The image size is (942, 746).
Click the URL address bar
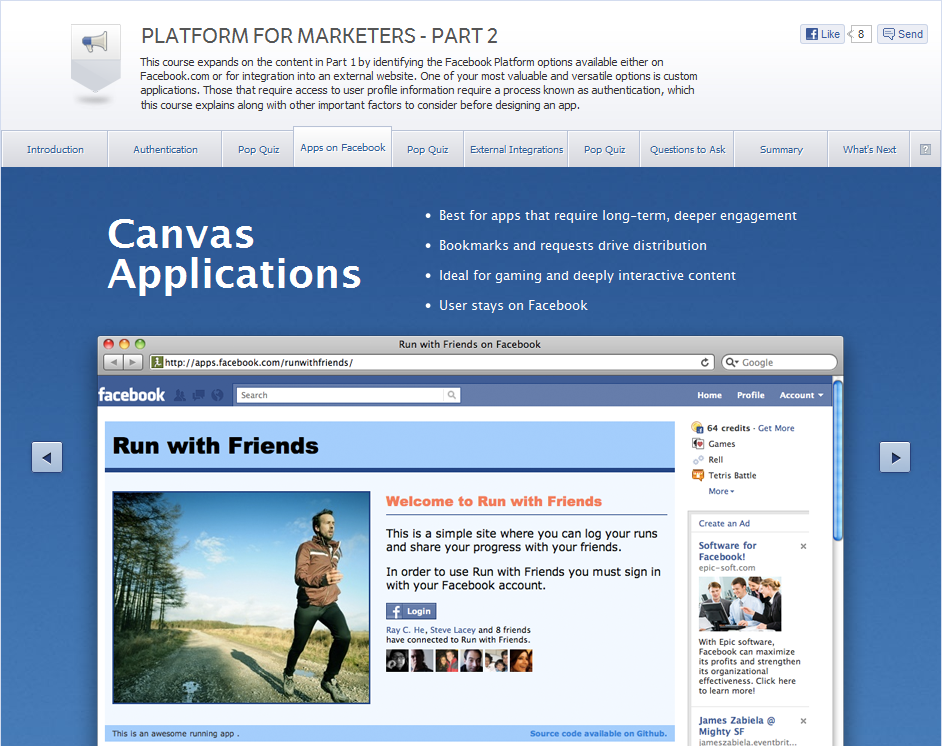(x=431, y=362)
